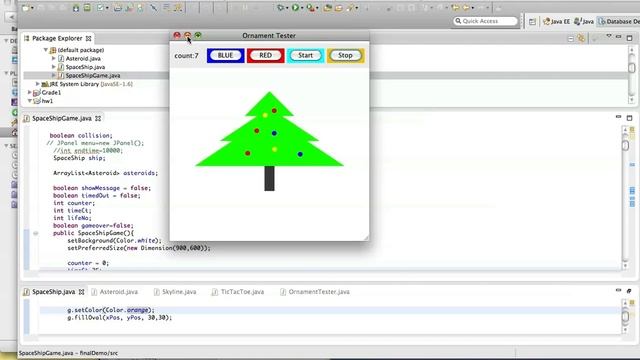The width and height of the screenshot is (640, 360).
Task: Switch to the Java perspective
Action: coord(584,22)
